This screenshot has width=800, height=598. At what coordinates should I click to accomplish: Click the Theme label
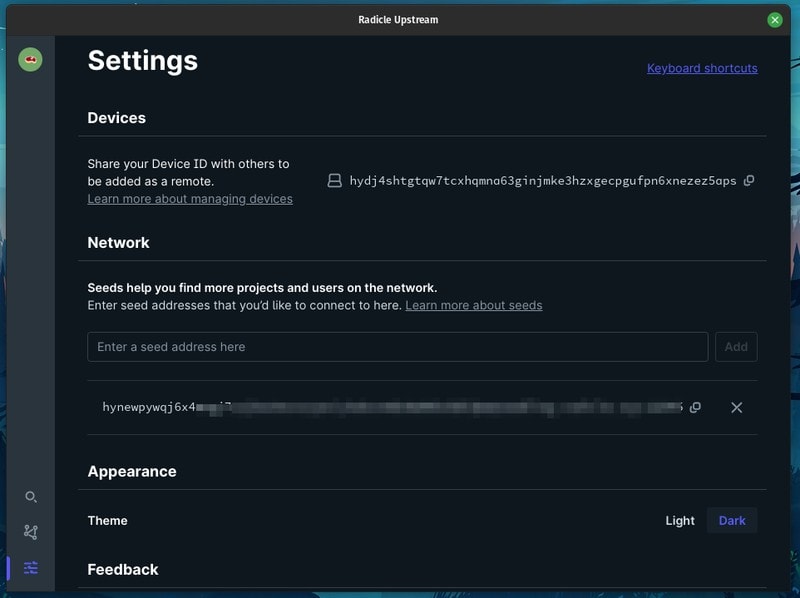(107, 520)
